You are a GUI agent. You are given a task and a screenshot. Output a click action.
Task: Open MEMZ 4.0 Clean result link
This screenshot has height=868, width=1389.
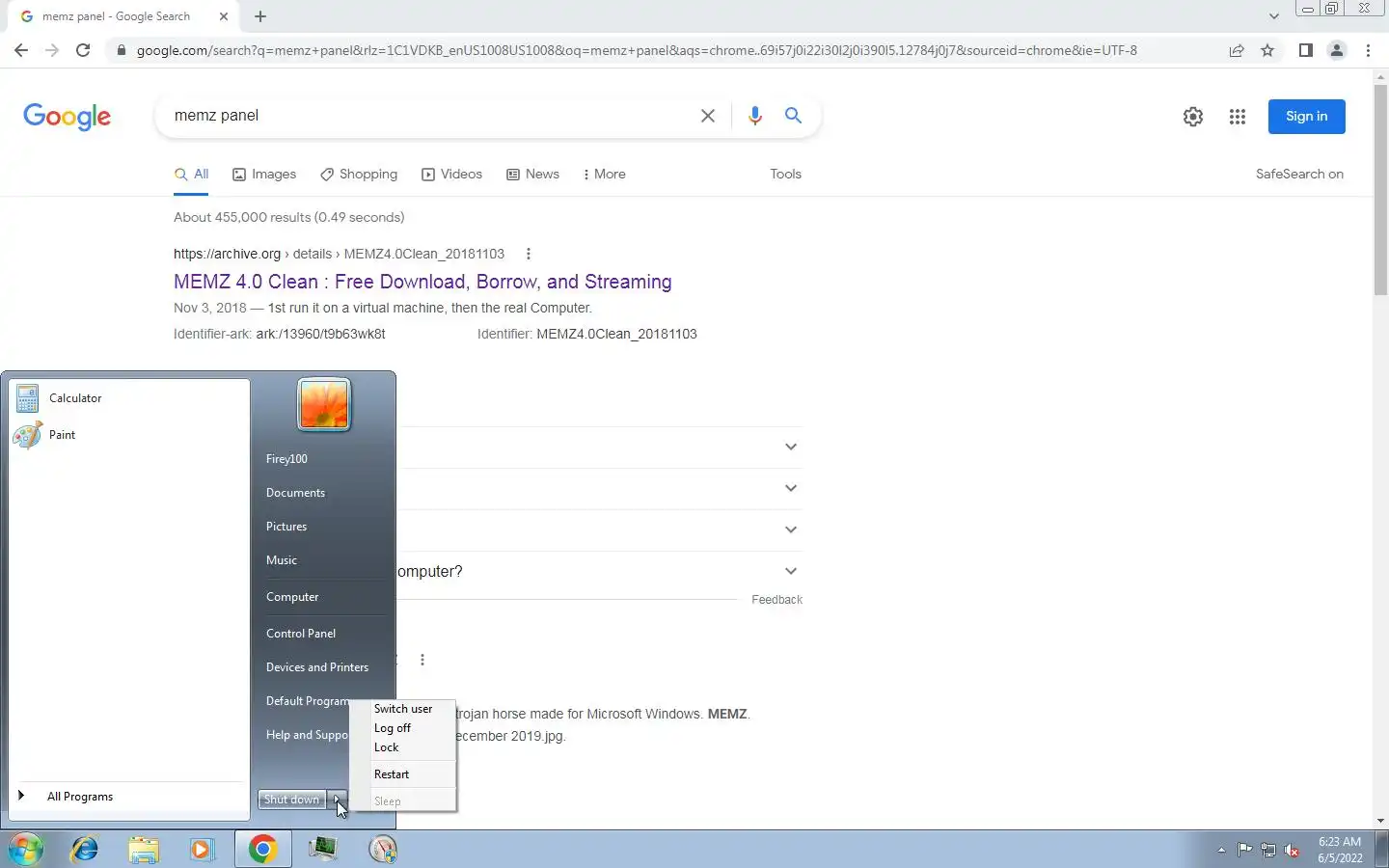click(x=422, y=282)
